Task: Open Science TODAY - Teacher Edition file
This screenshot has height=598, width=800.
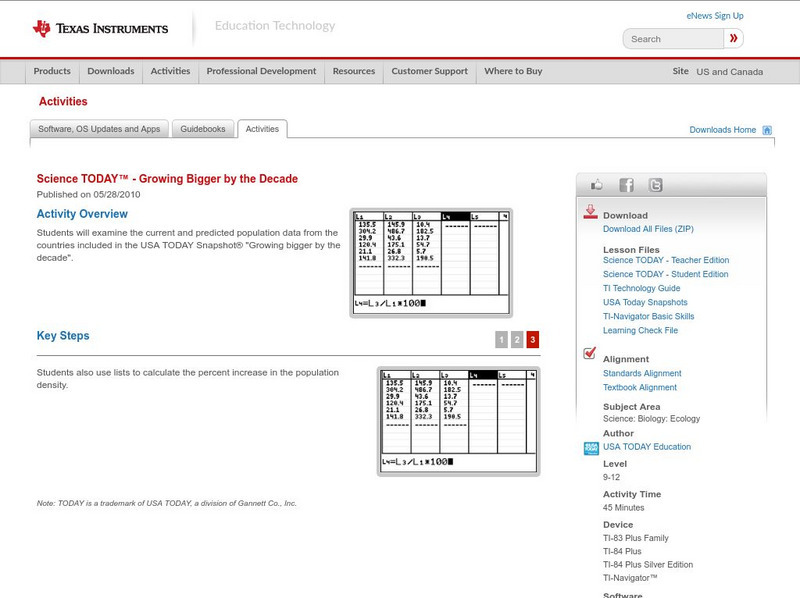Action: click(x=666, y=260)
